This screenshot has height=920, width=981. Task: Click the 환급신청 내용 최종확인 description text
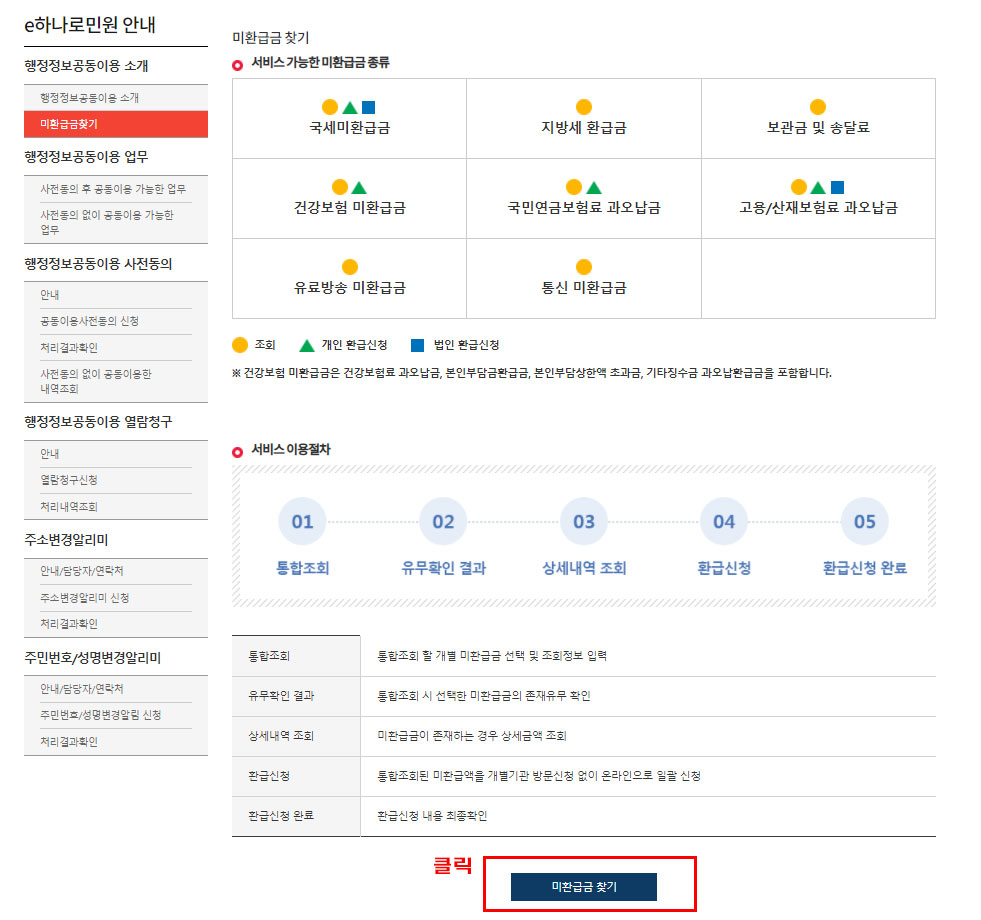[x=432, y=816]
